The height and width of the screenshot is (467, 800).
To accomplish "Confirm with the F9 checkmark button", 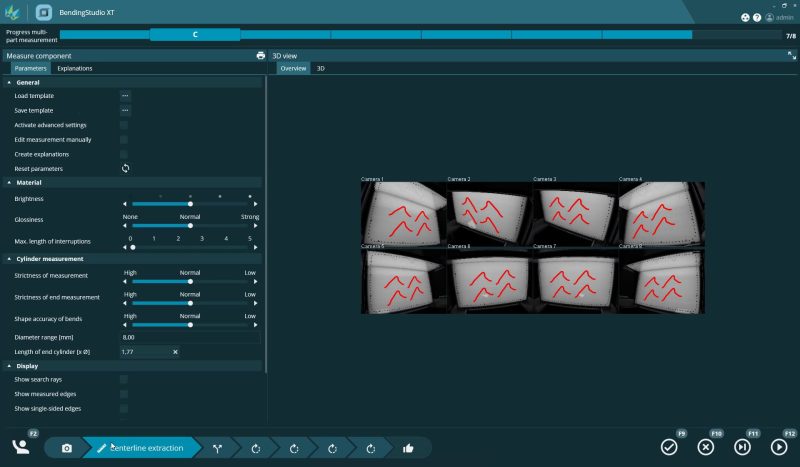I will pyautogui.click(x=669, y=447).
